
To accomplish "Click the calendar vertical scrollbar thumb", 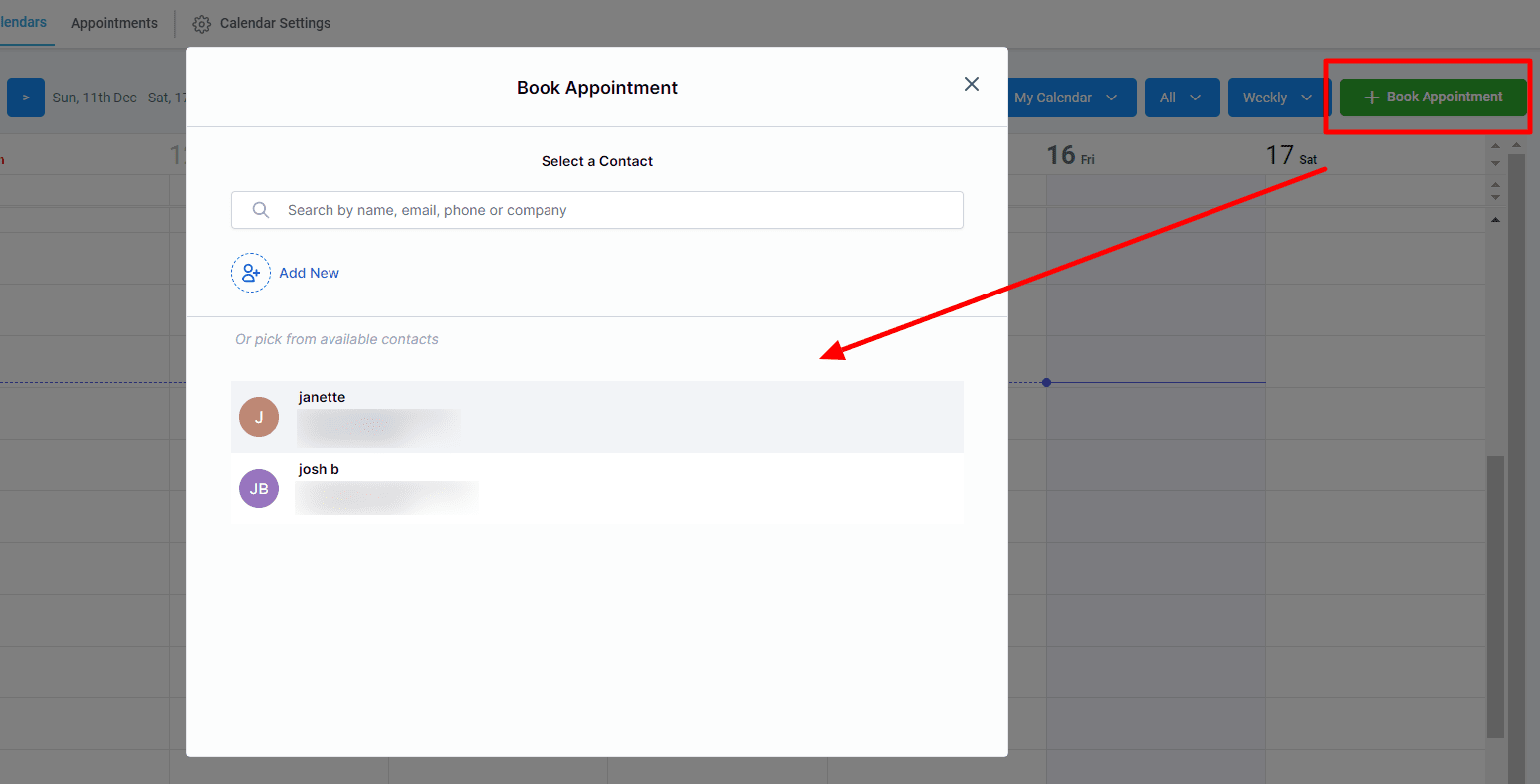I will point(1495,597).
